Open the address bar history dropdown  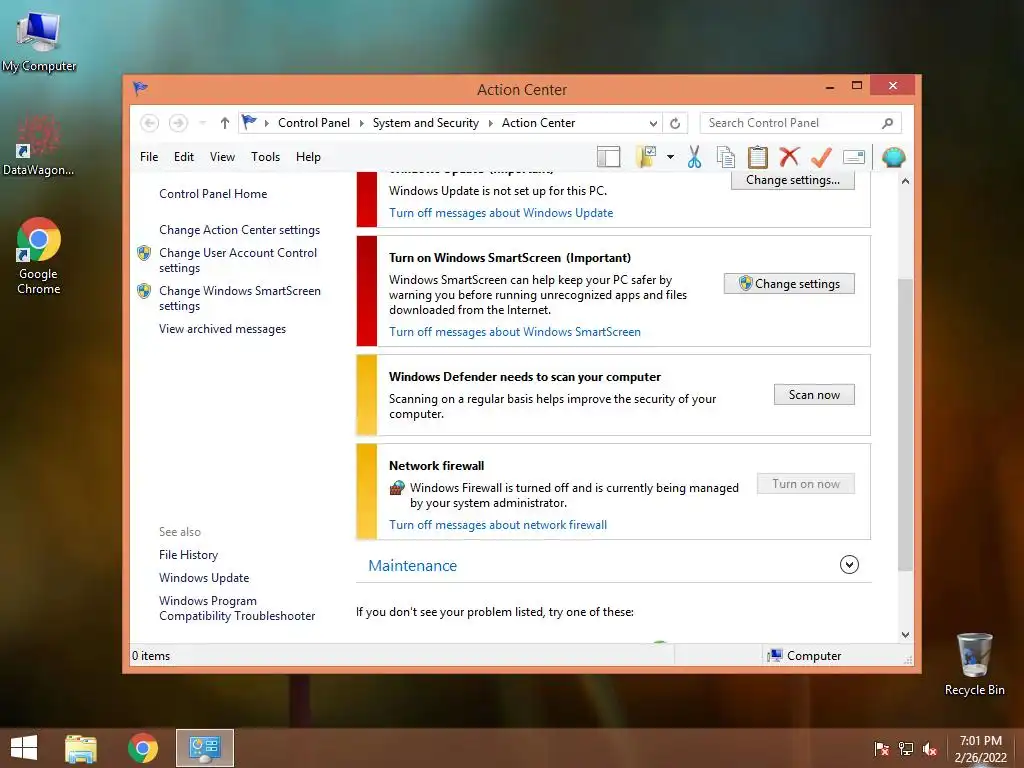pyautogui.click(x=653, y=123)
